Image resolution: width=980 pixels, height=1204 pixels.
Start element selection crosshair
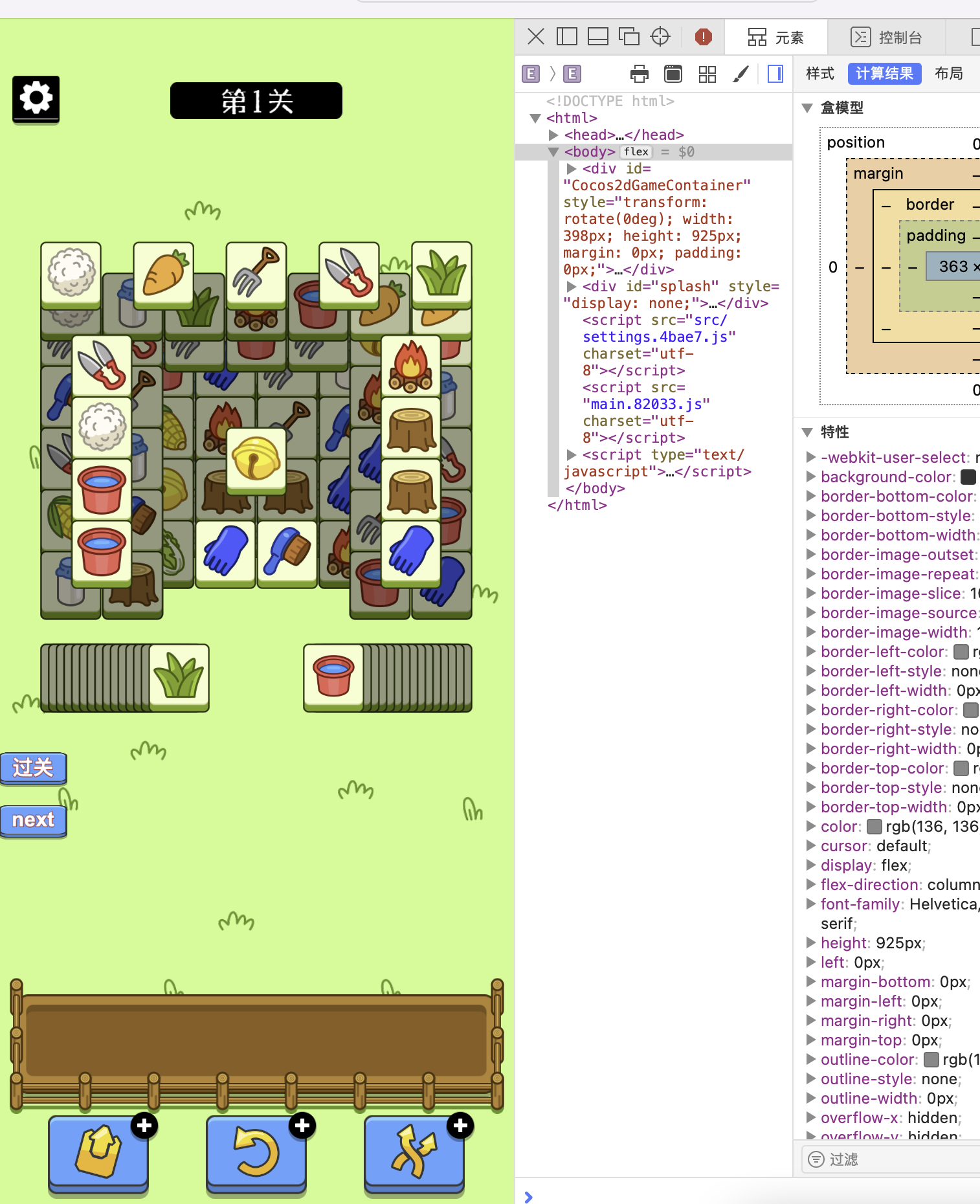pyautogui.click(x=660, y=36)
